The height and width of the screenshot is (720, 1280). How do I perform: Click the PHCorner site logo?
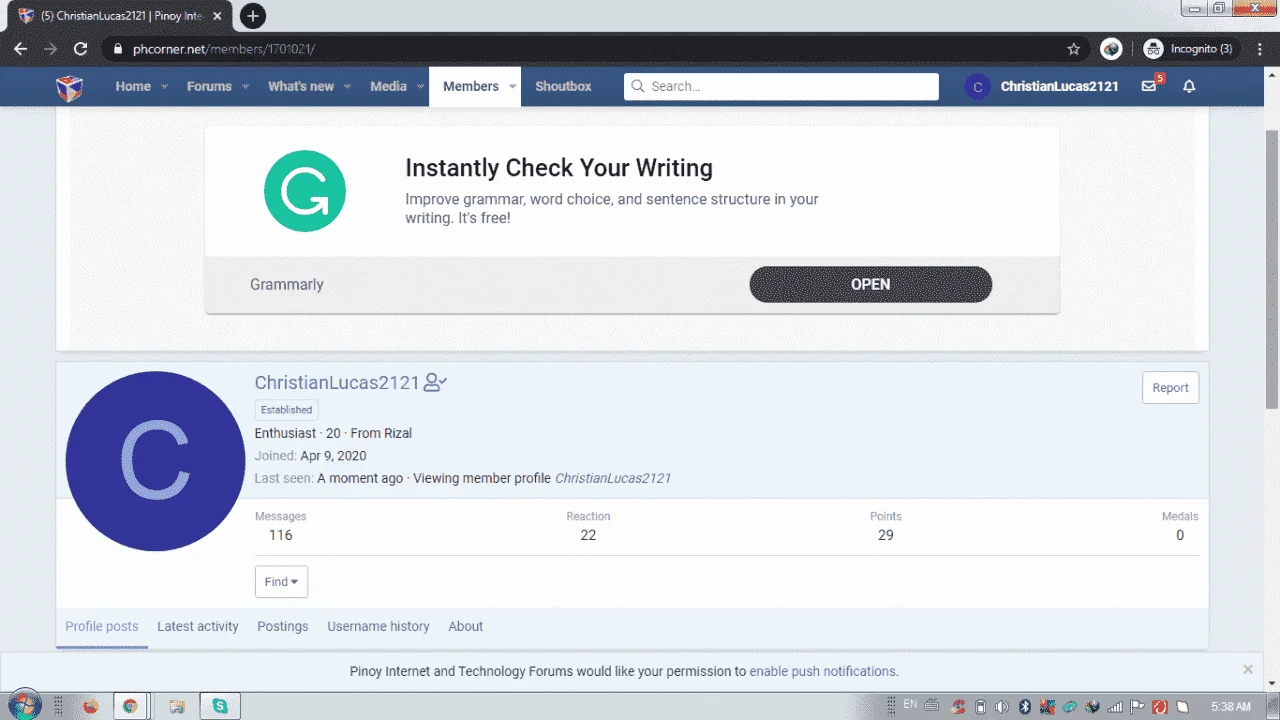69,87
